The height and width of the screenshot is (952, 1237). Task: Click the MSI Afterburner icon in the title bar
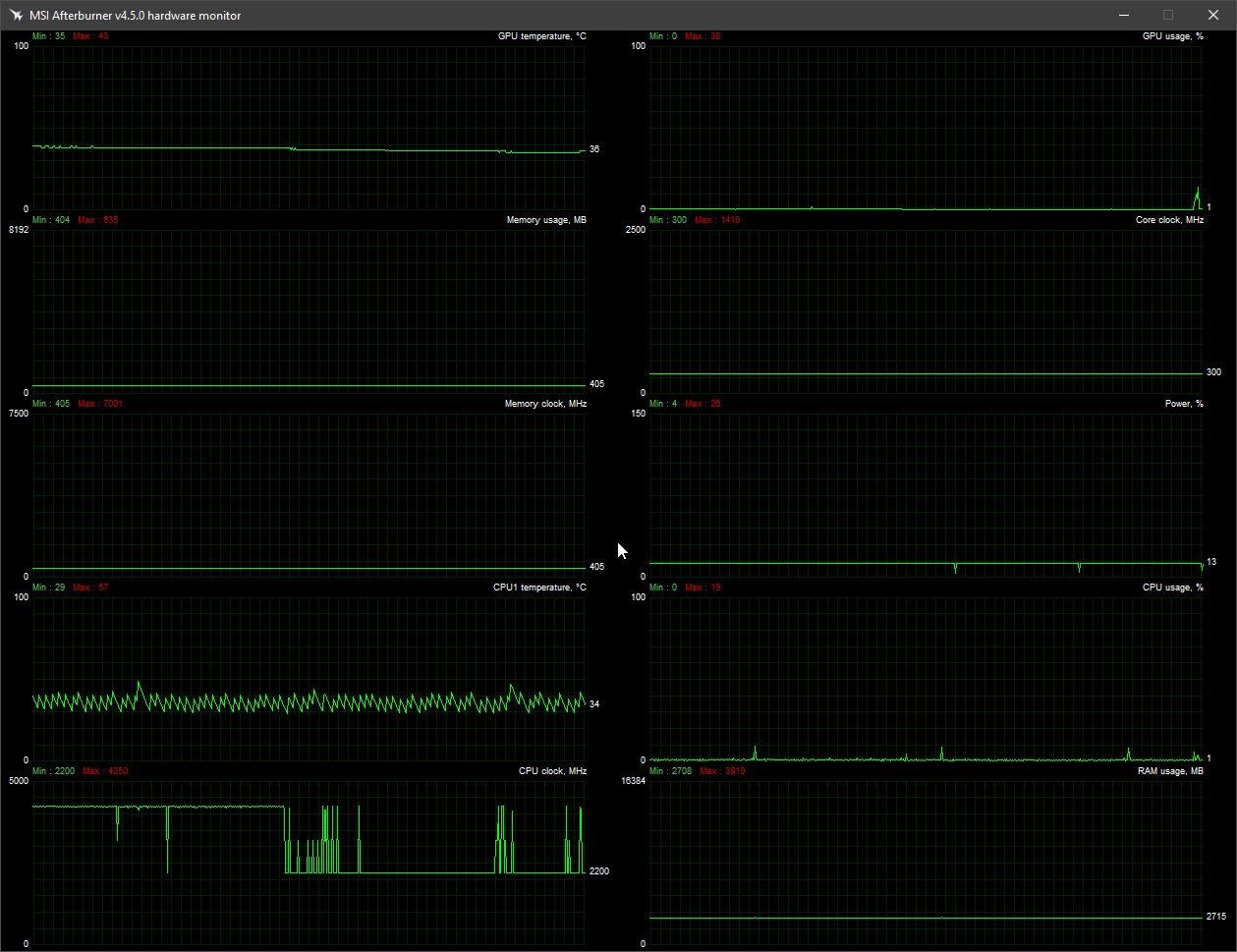point(14,15)
